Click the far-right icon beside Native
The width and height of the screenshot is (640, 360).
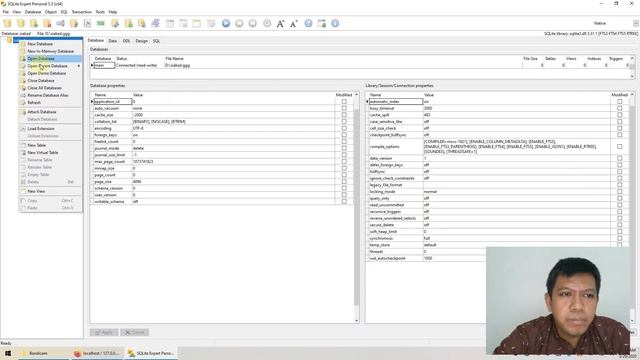[x=636, y=23]
